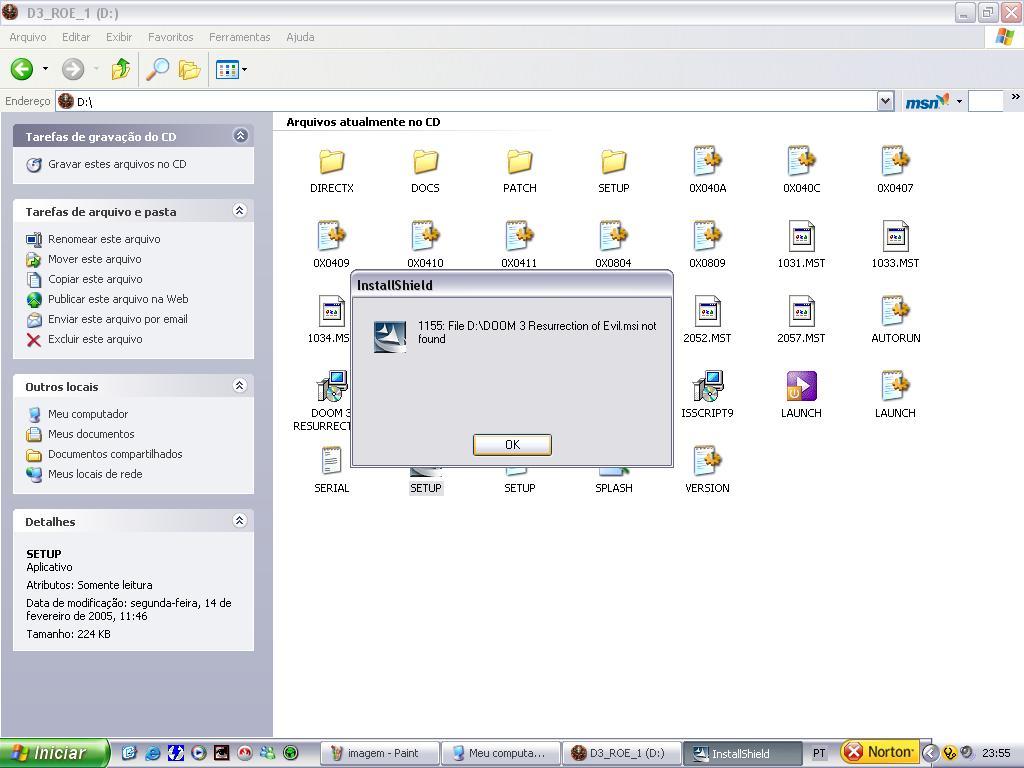Open the Arquivo menu
The width and height of the screenshot is (1024, 768).
pyautogui.click(x=27, y=37)
